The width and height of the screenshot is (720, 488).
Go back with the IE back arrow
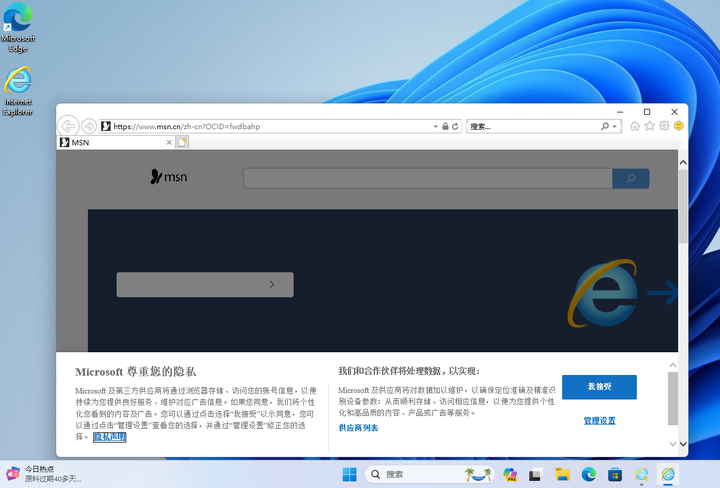coord(68,126)
